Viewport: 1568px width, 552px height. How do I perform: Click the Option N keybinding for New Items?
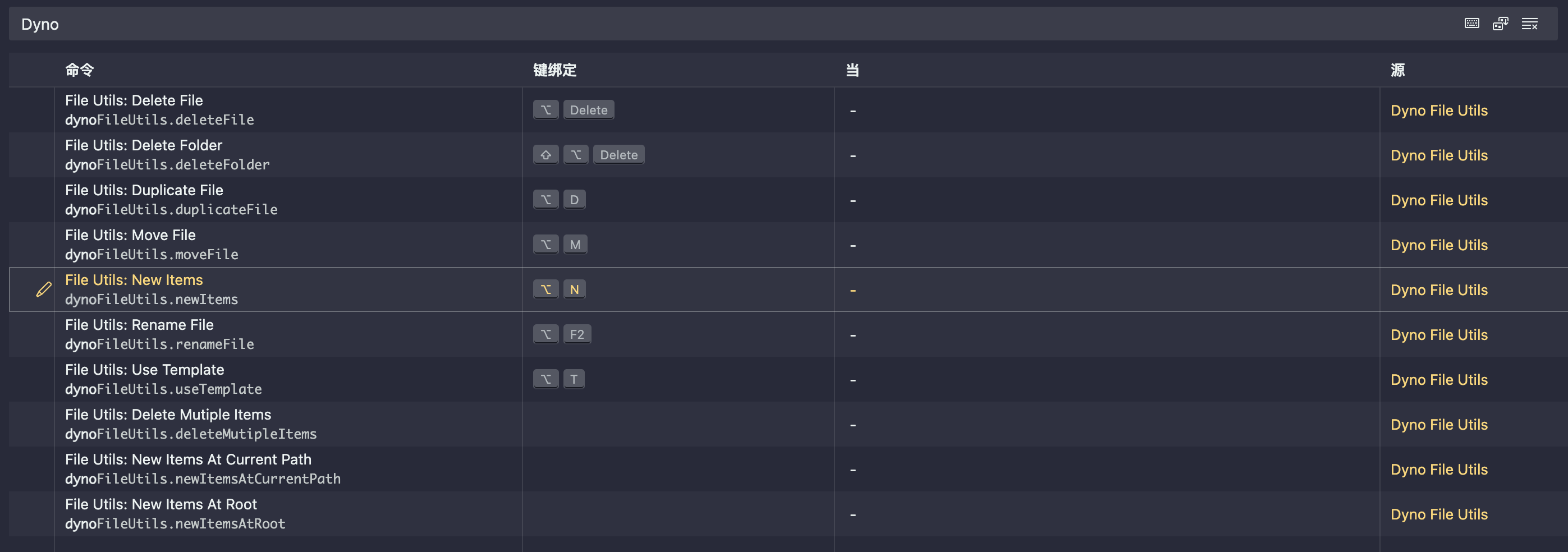(560, 289)
